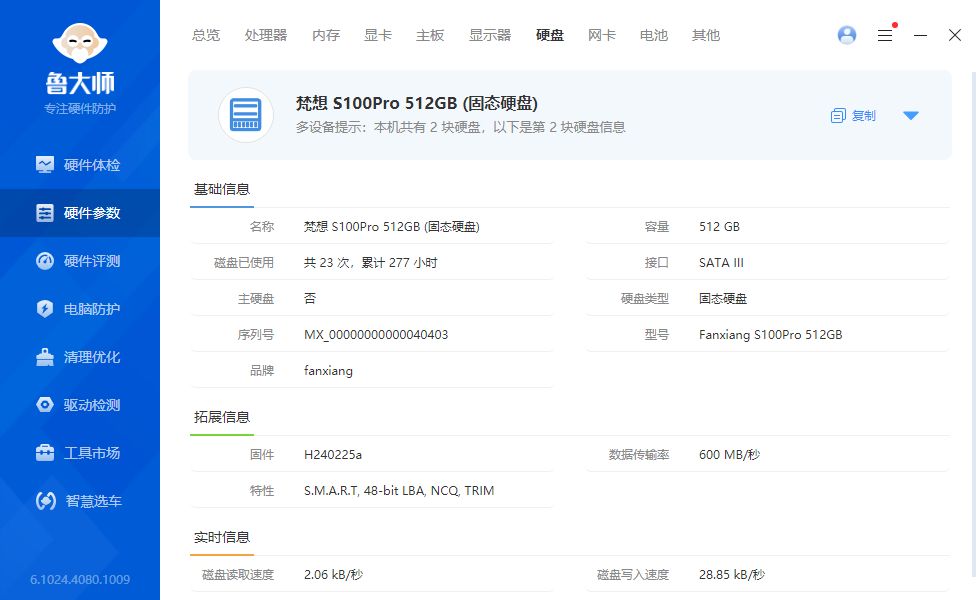Open the 显示器 tab
Image resolution: width=980 pixels, height=600 pixels.
[490, 35]
